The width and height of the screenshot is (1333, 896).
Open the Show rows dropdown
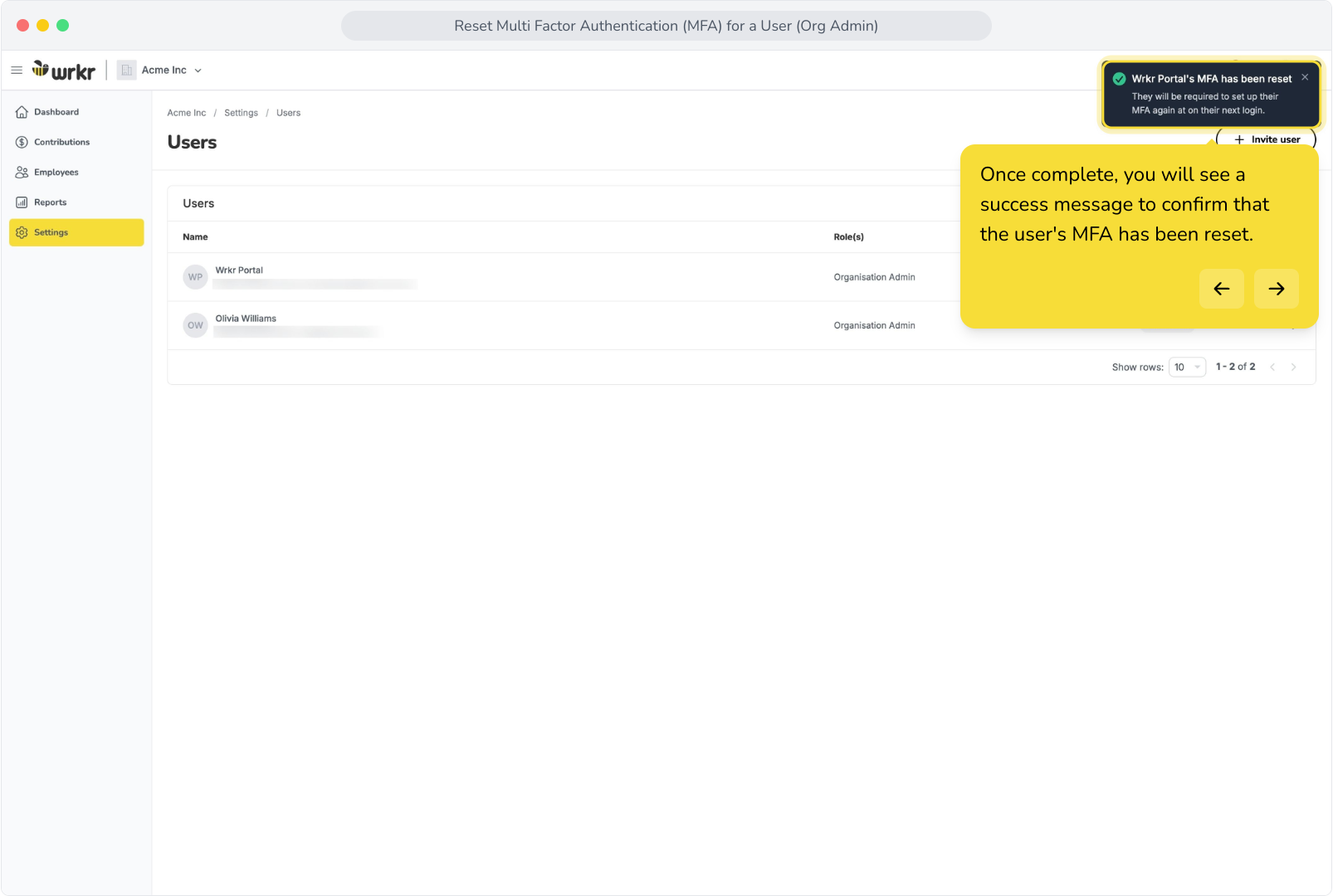pos(1187,367)
